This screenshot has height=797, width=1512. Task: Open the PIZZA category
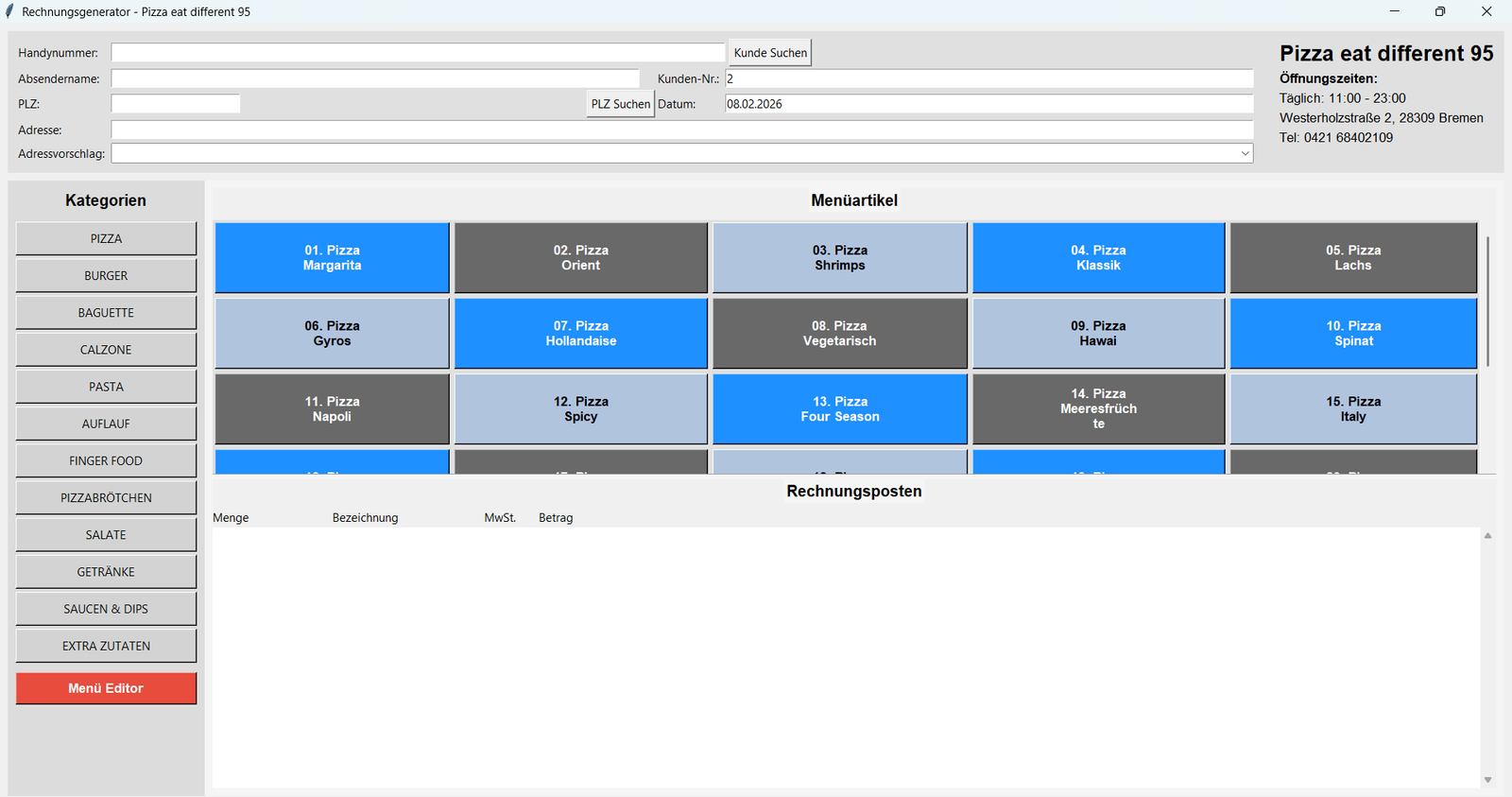point(106,239)
